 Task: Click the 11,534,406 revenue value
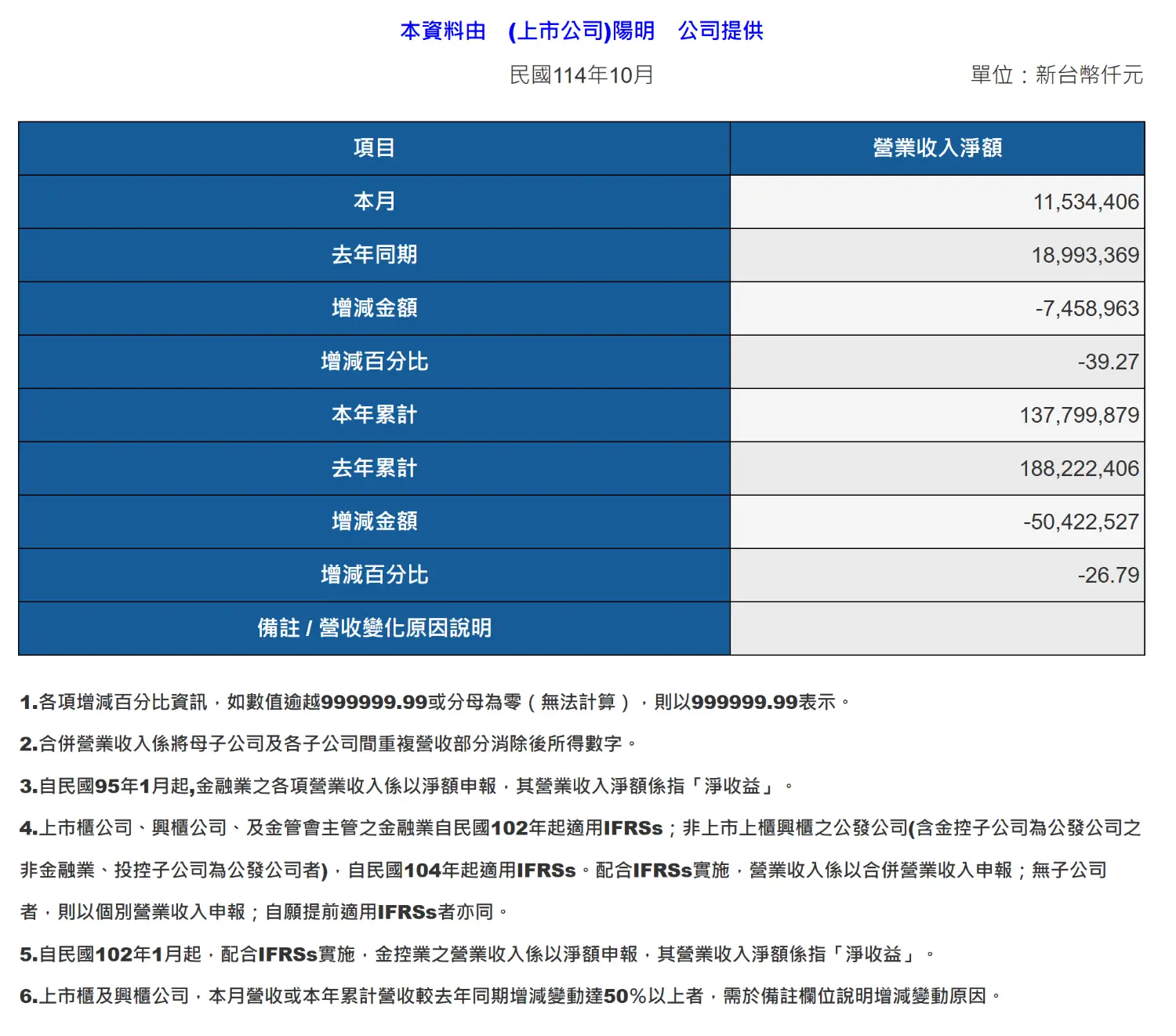point(1085,202)
